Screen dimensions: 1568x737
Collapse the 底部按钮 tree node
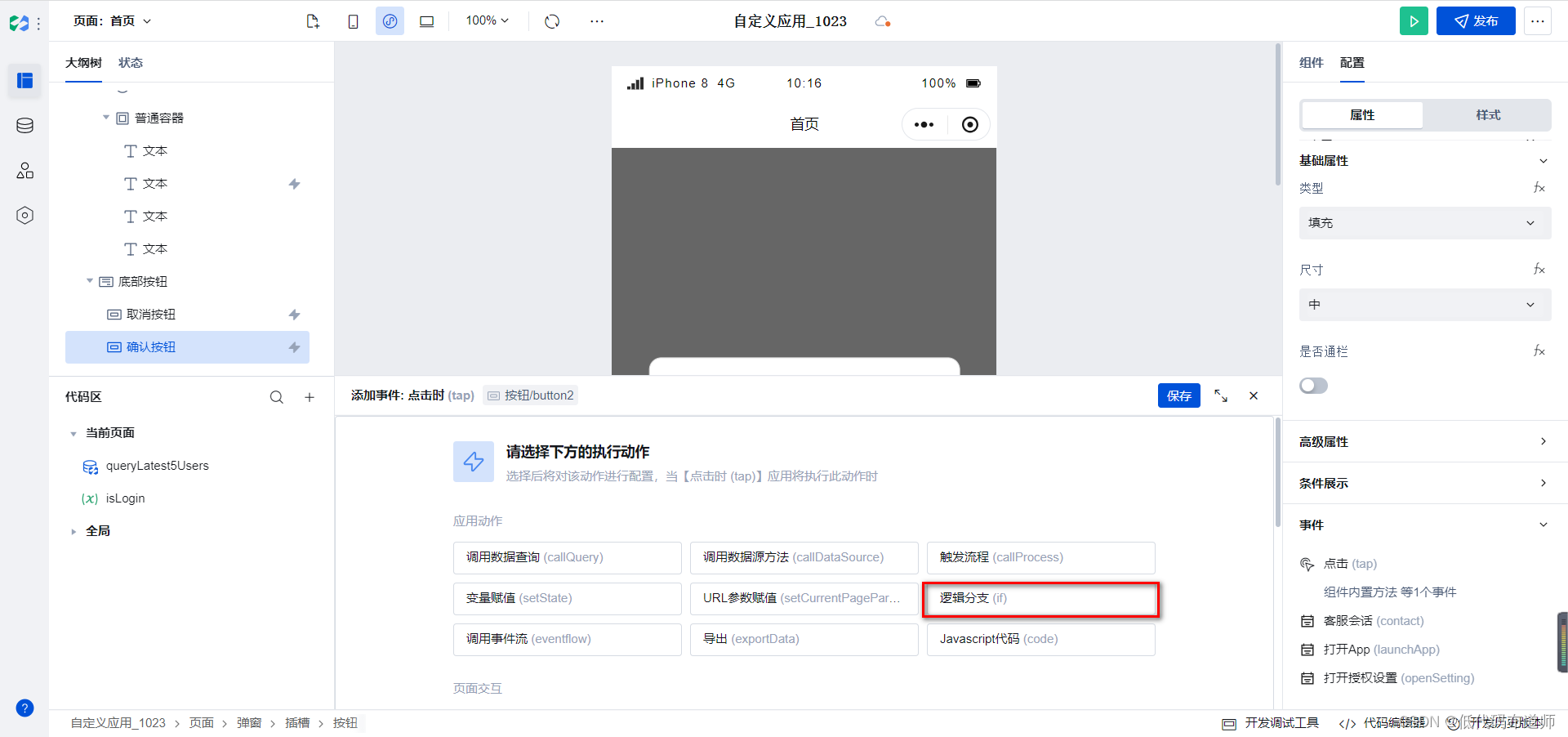click(90, 281)
